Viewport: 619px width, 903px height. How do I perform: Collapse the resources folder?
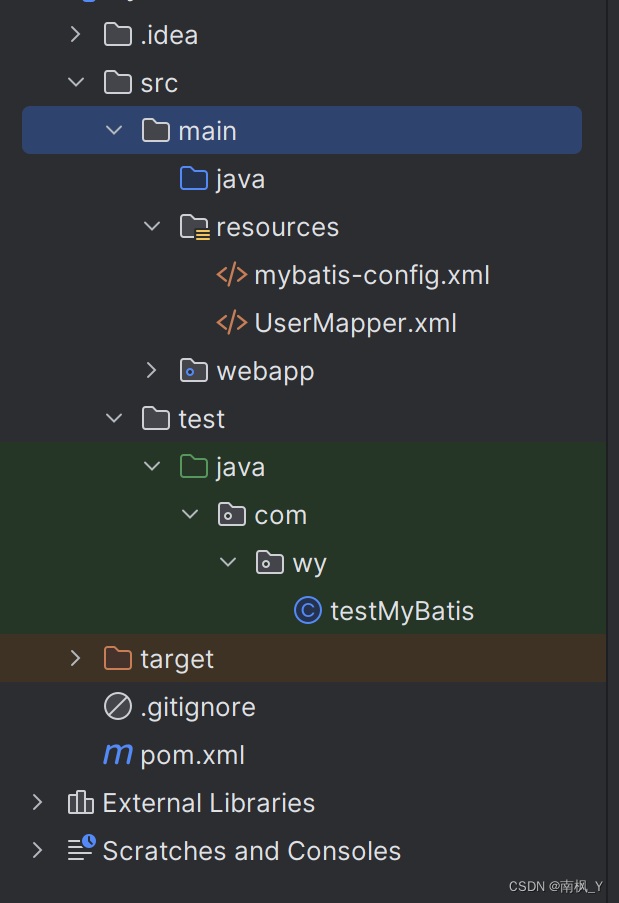(x=151, y=227)
